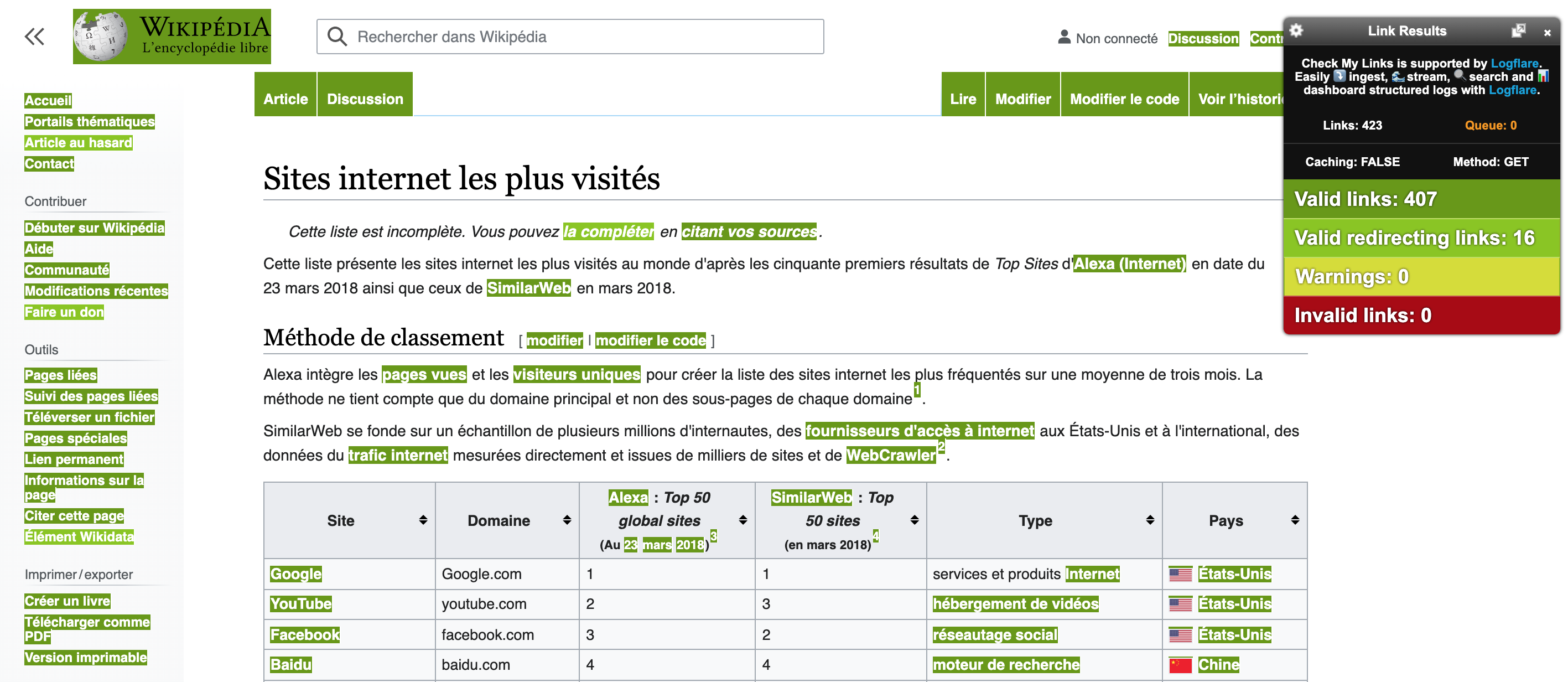This screenshot has width=1568, height=682.
Task: Open the WebCrawler link
Action: tap(891, 456)
